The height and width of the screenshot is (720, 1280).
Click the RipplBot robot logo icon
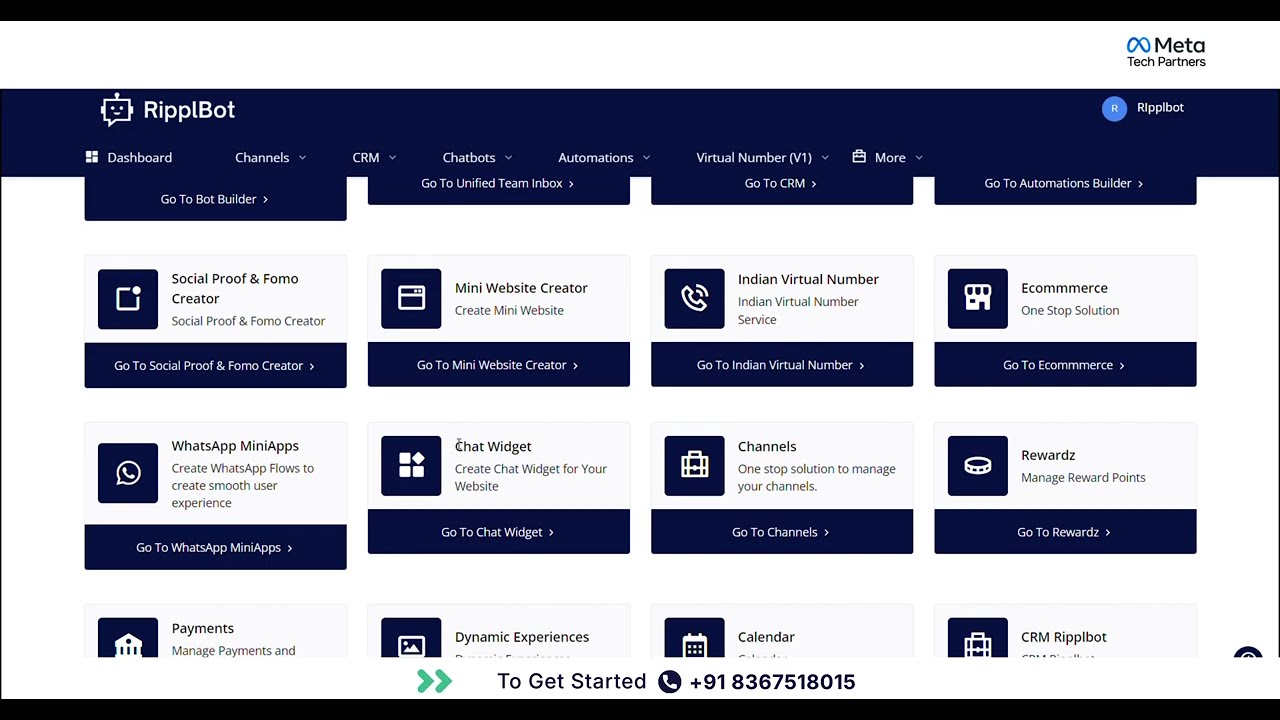pyautogui.click(x=117, y=110)
